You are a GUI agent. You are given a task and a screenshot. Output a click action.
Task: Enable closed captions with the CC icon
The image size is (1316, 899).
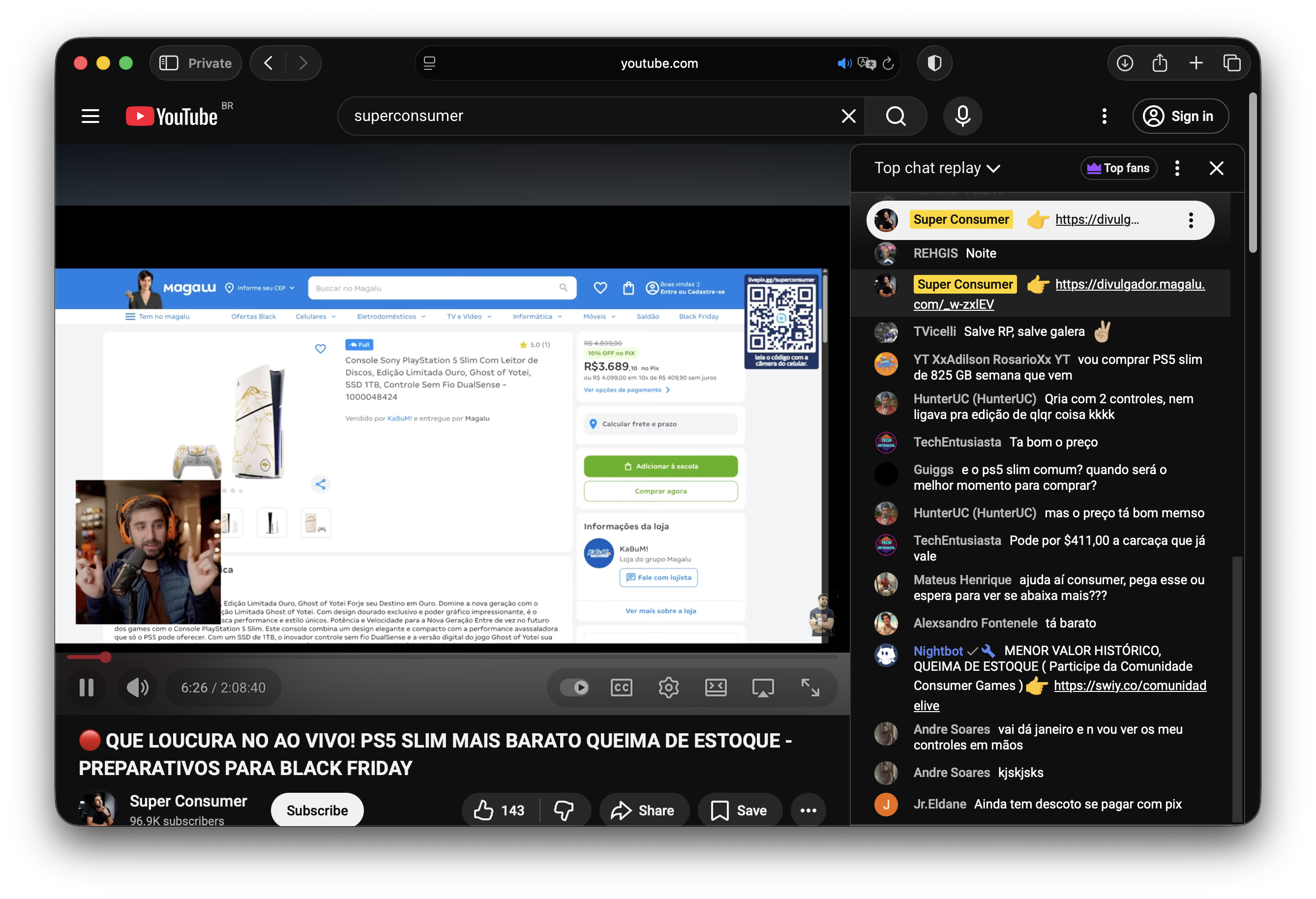[621, 687]
